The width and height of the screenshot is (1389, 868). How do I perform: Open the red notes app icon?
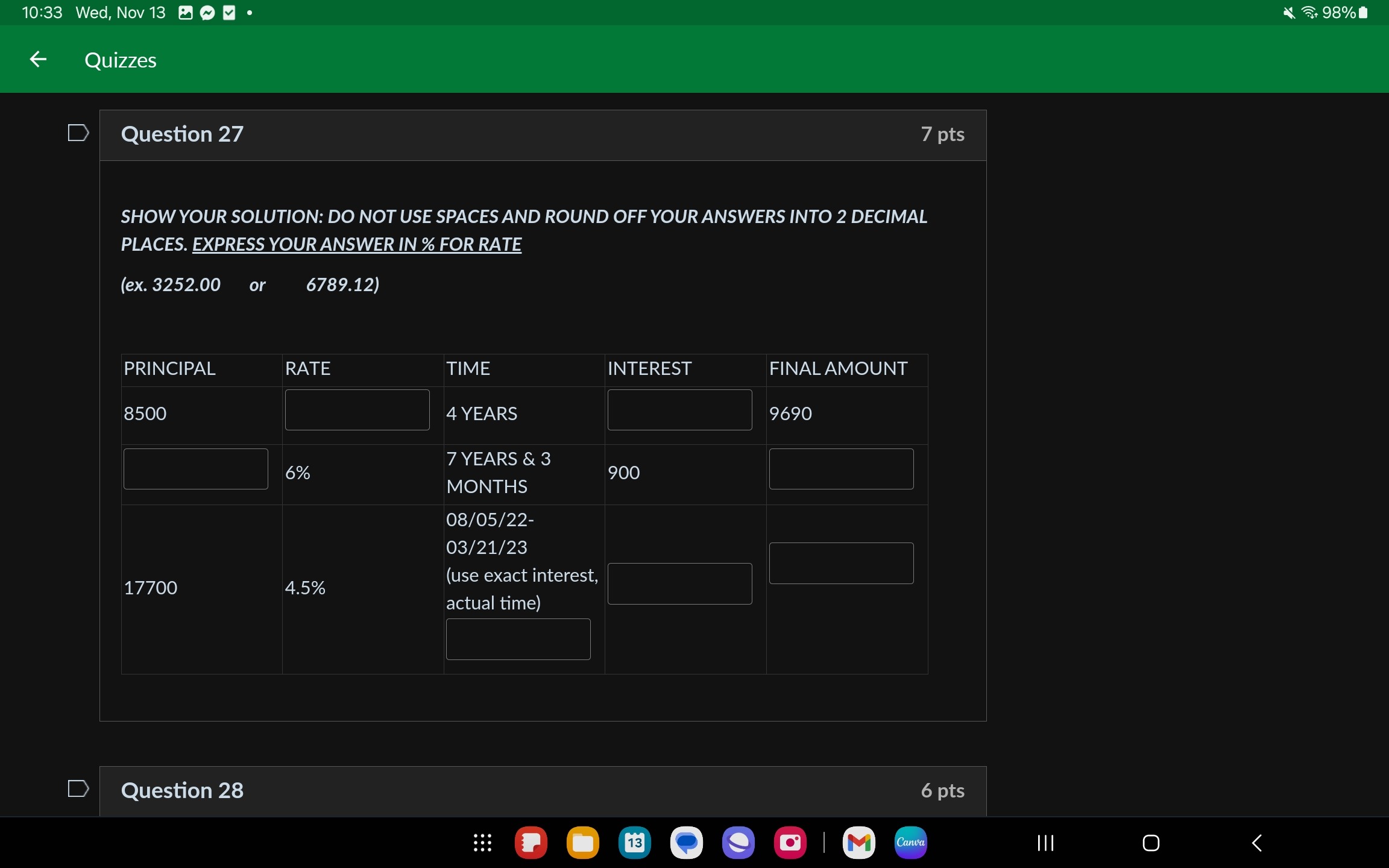click(531, 843)
